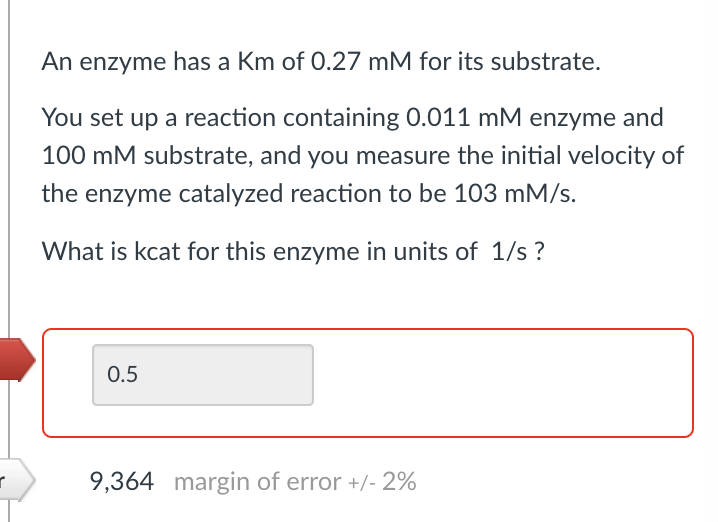718x522 pixels.
Task: Click the 1/s units text
Action: tap(509, 251)
